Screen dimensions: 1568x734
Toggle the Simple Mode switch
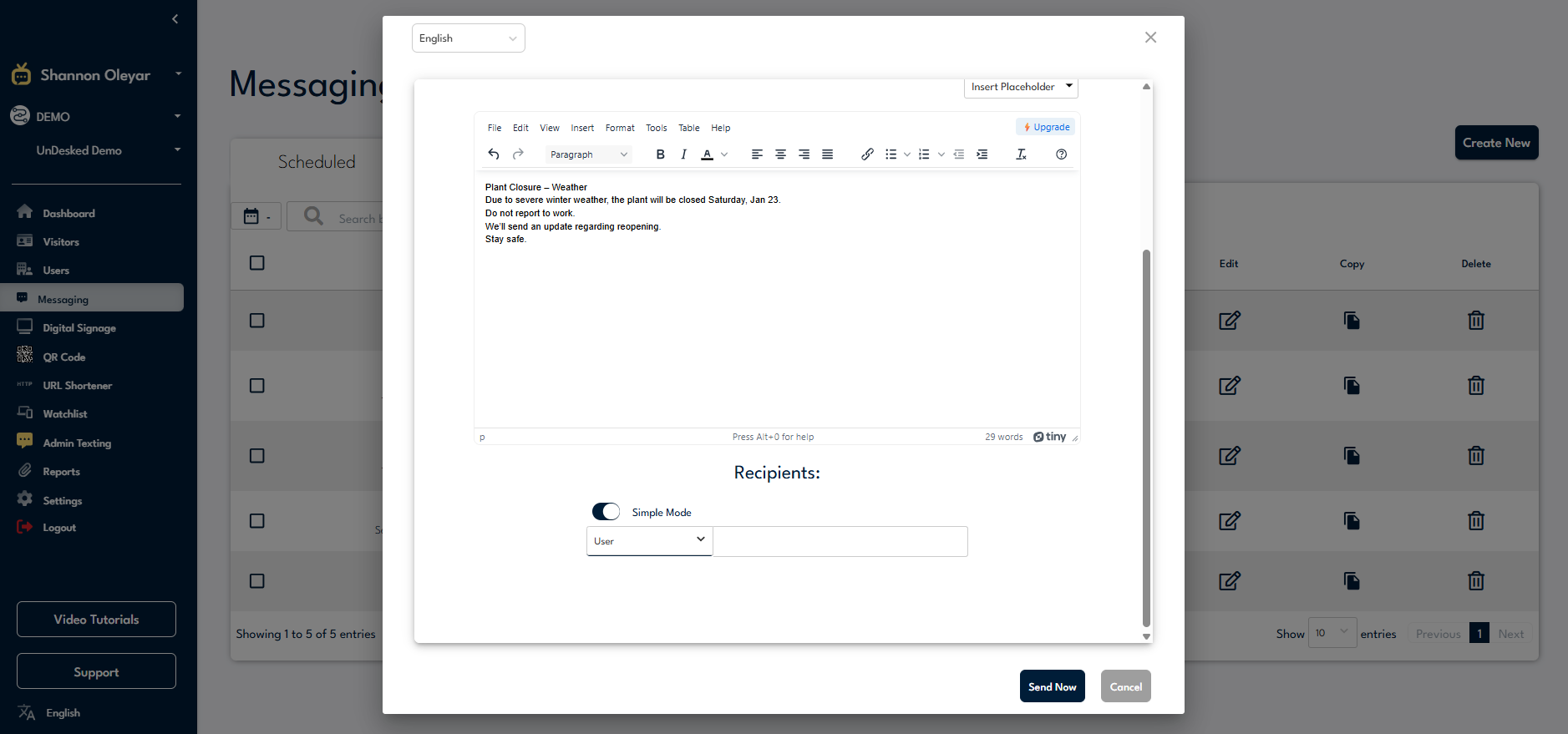click(606, 512)
